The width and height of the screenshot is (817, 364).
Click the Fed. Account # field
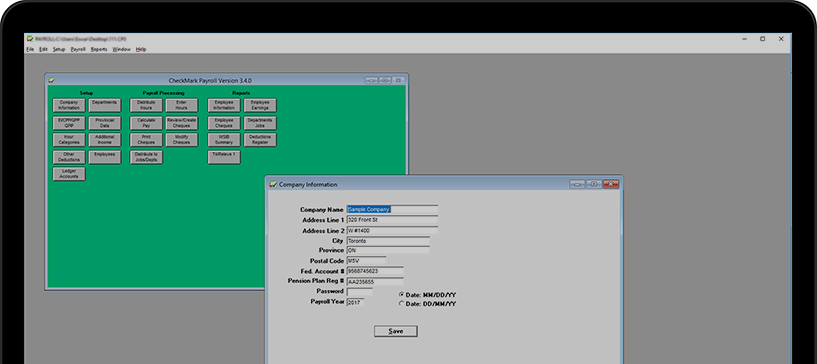coord(375,271)
